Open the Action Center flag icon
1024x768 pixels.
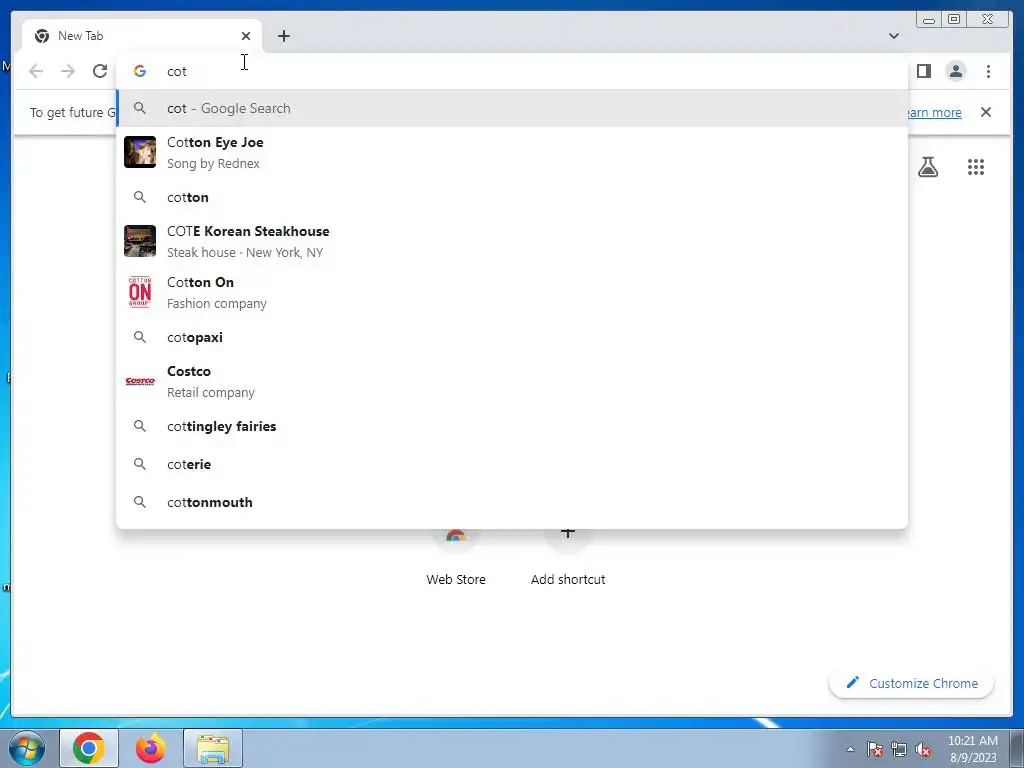pyautogui.click(x=875, y=749)
